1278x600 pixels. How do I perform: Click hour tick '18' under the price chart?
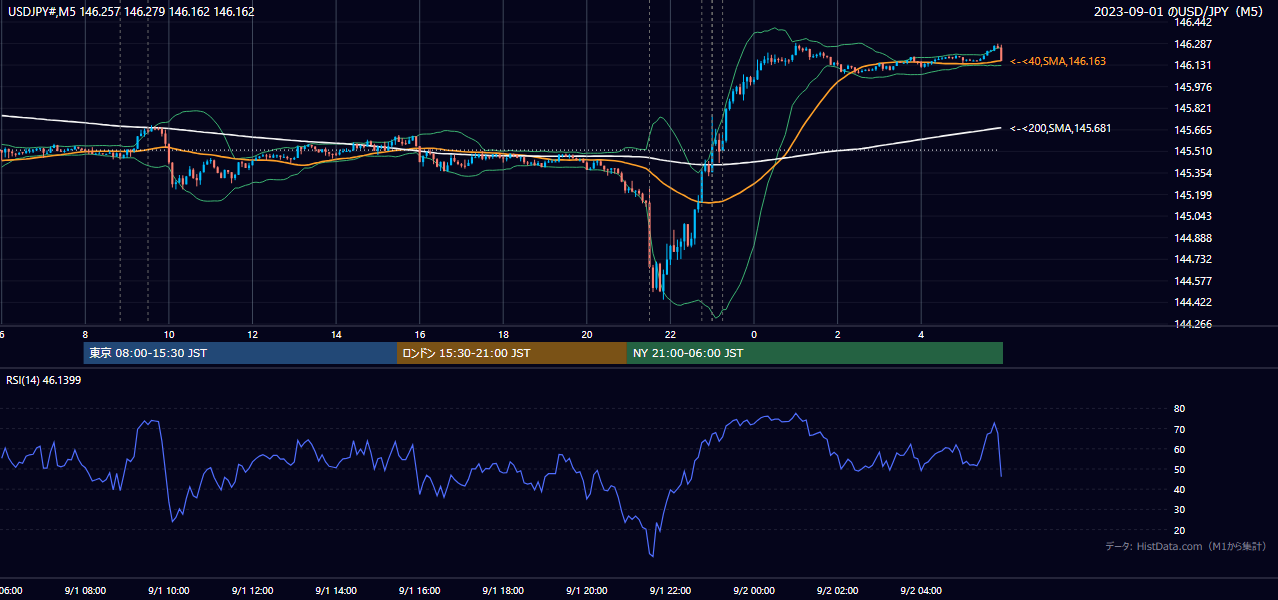click(x=504, y=335)
